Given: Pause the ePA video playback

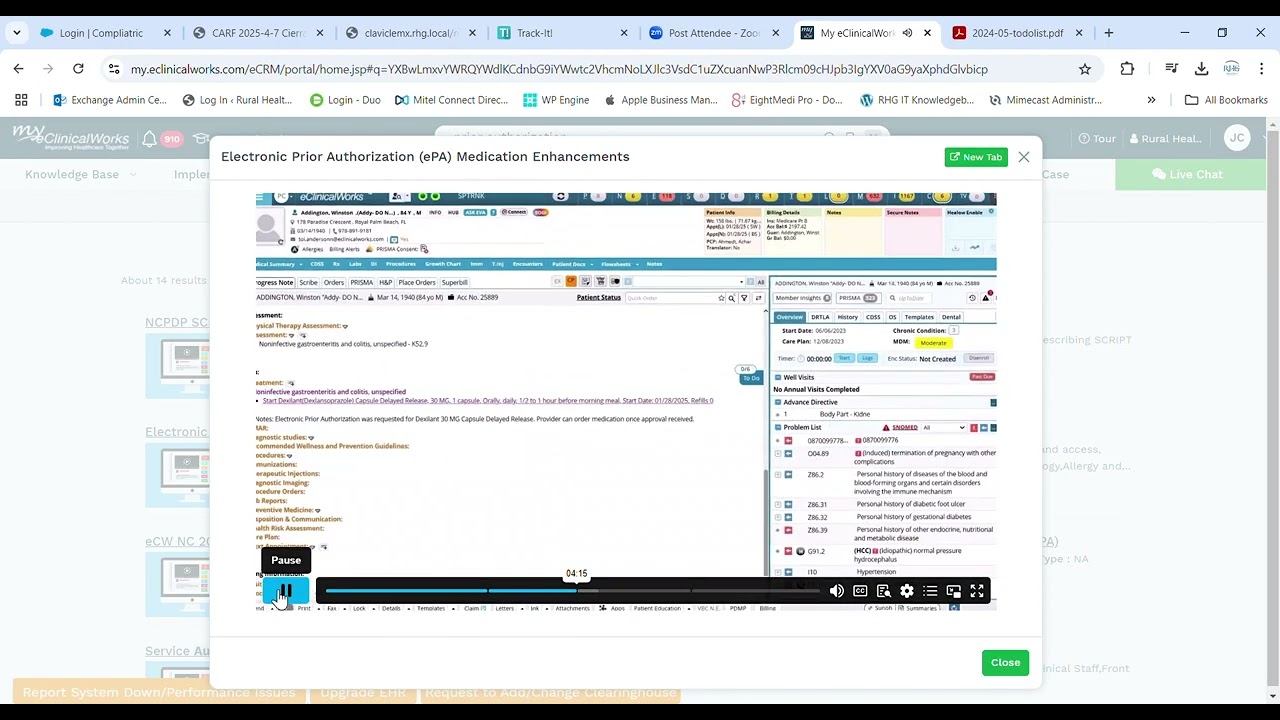Looking at the screenshot, I should [285, 592].
